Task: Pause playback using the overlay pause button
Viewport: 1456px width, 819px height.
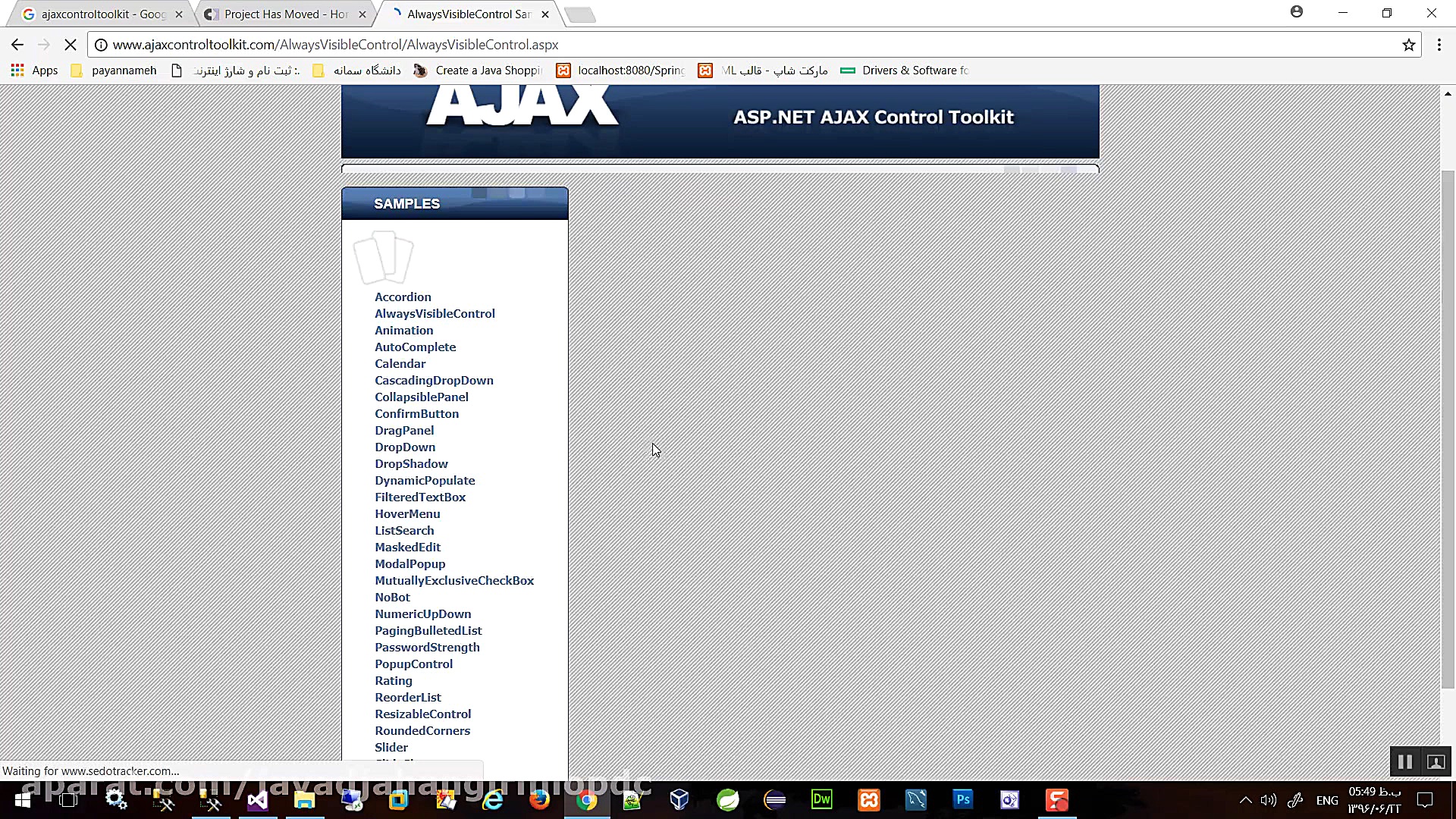Action: [1404, 762]
